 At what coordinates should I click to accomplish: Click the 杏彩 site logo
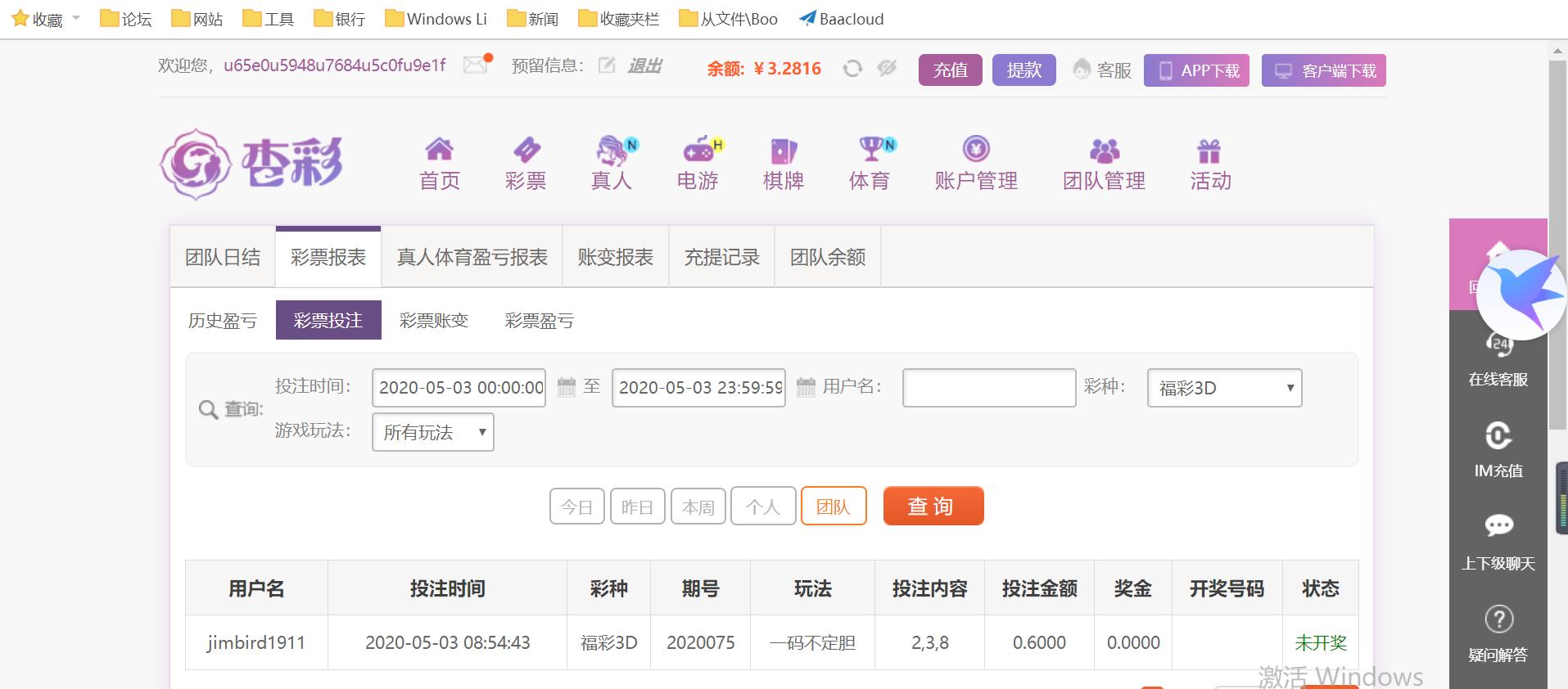click(251, 164)
